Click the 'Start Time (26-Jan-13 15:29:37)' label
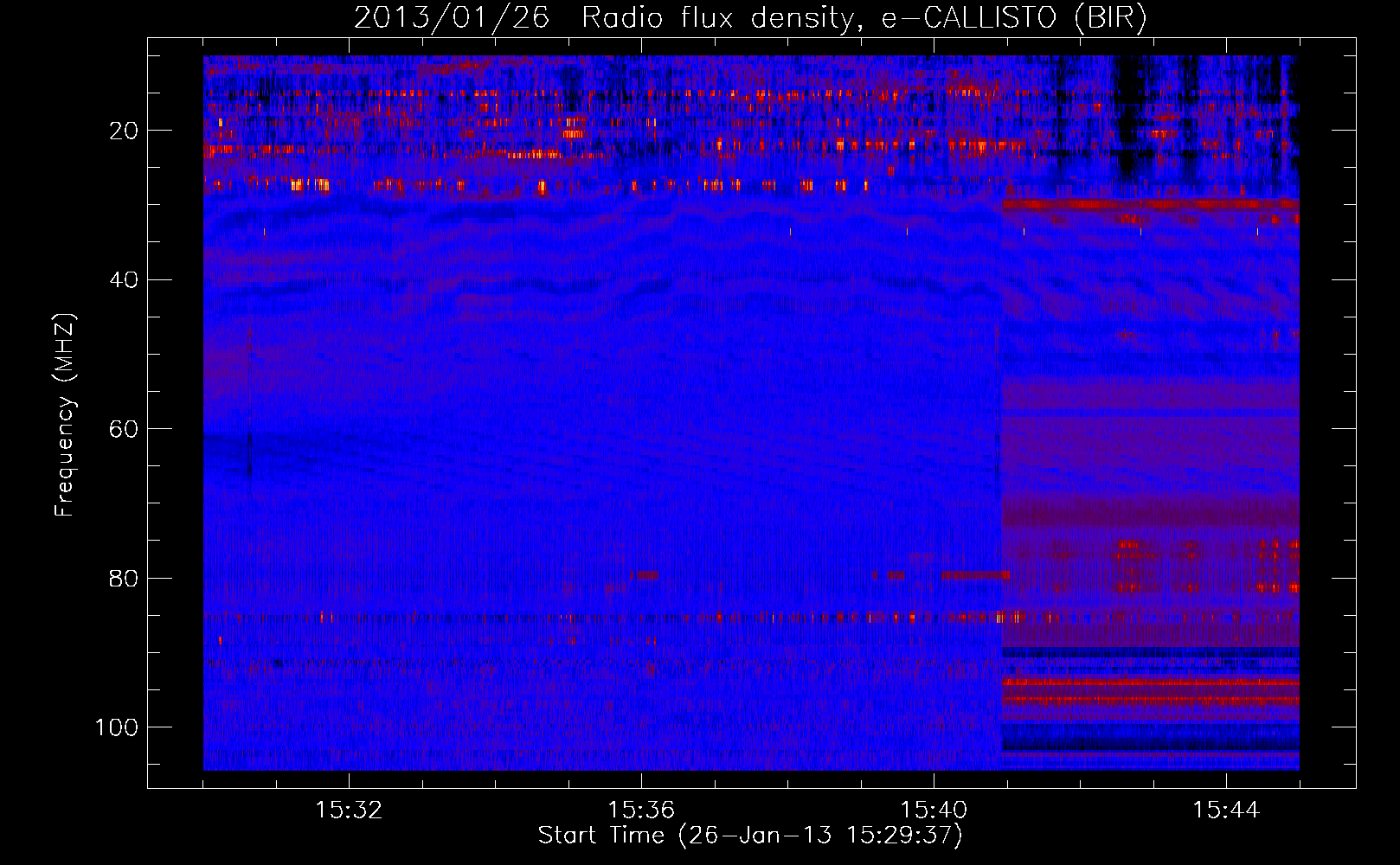 tap(750, 836)
